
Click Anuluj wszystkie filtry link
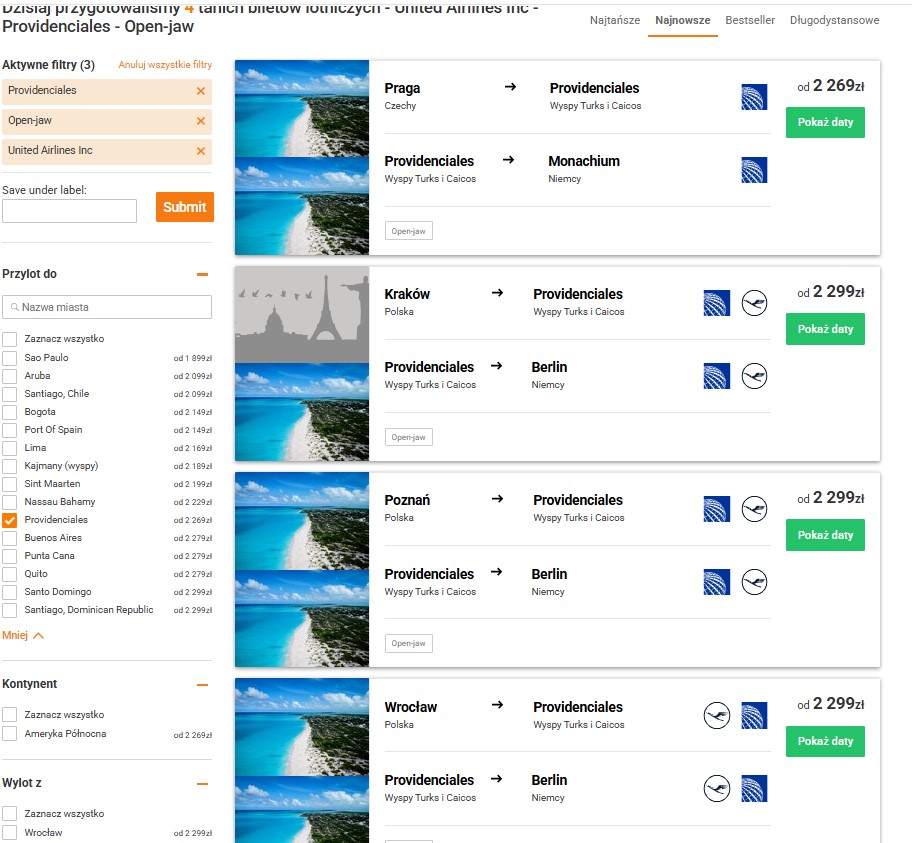(x=165, y=65)
